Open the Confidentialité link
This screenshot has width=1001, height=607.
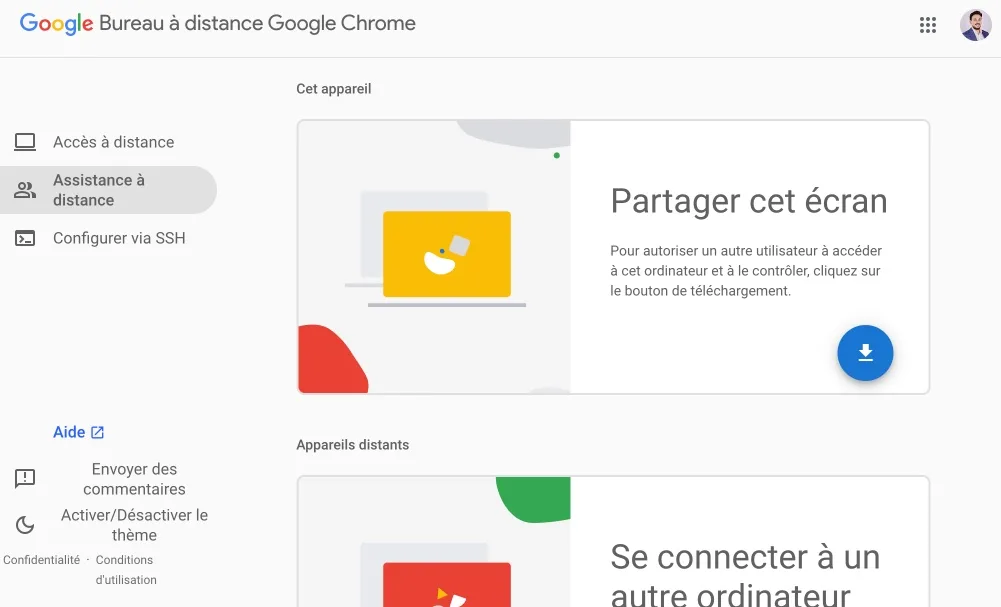(x=41, y=560)
